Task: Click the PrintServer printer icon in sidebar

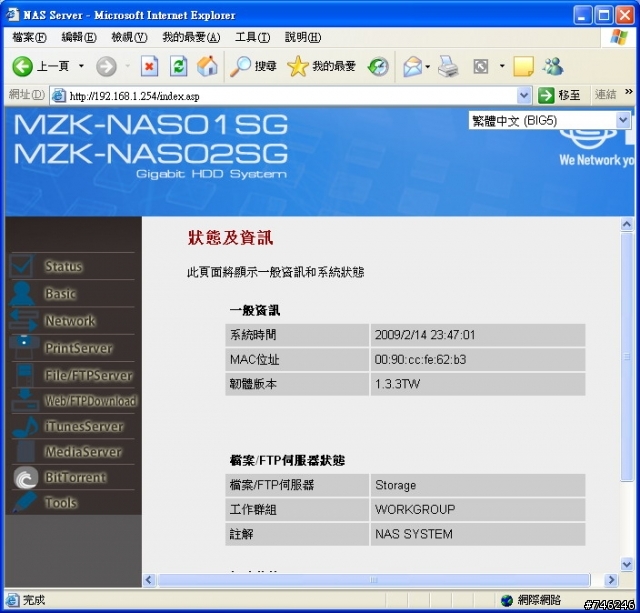Action: pyautogui.click(x=24, y=347)
